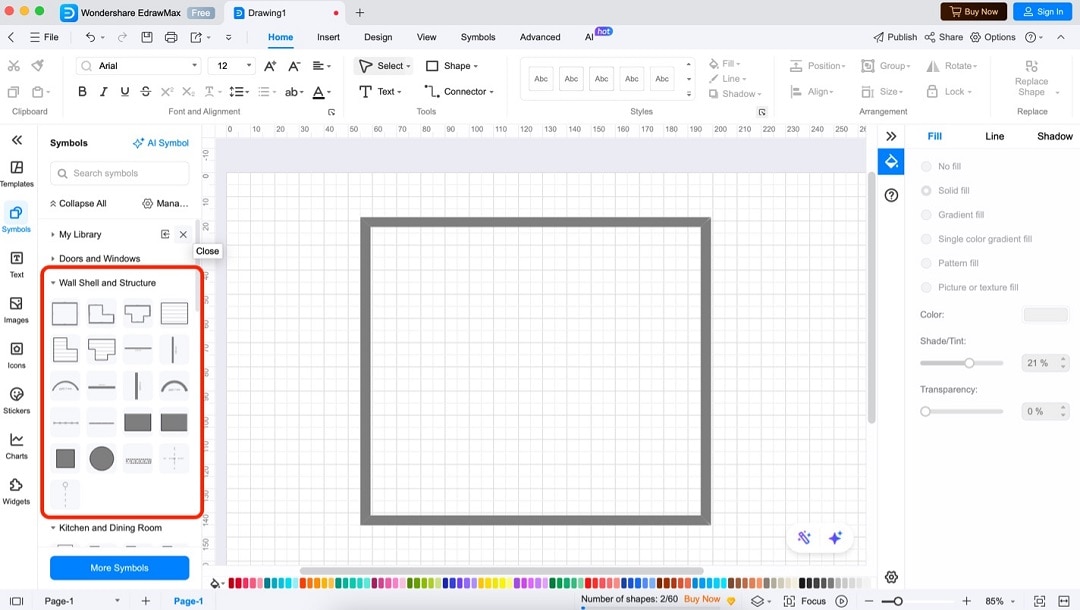Click the AI Symbol link

point(160,143)
